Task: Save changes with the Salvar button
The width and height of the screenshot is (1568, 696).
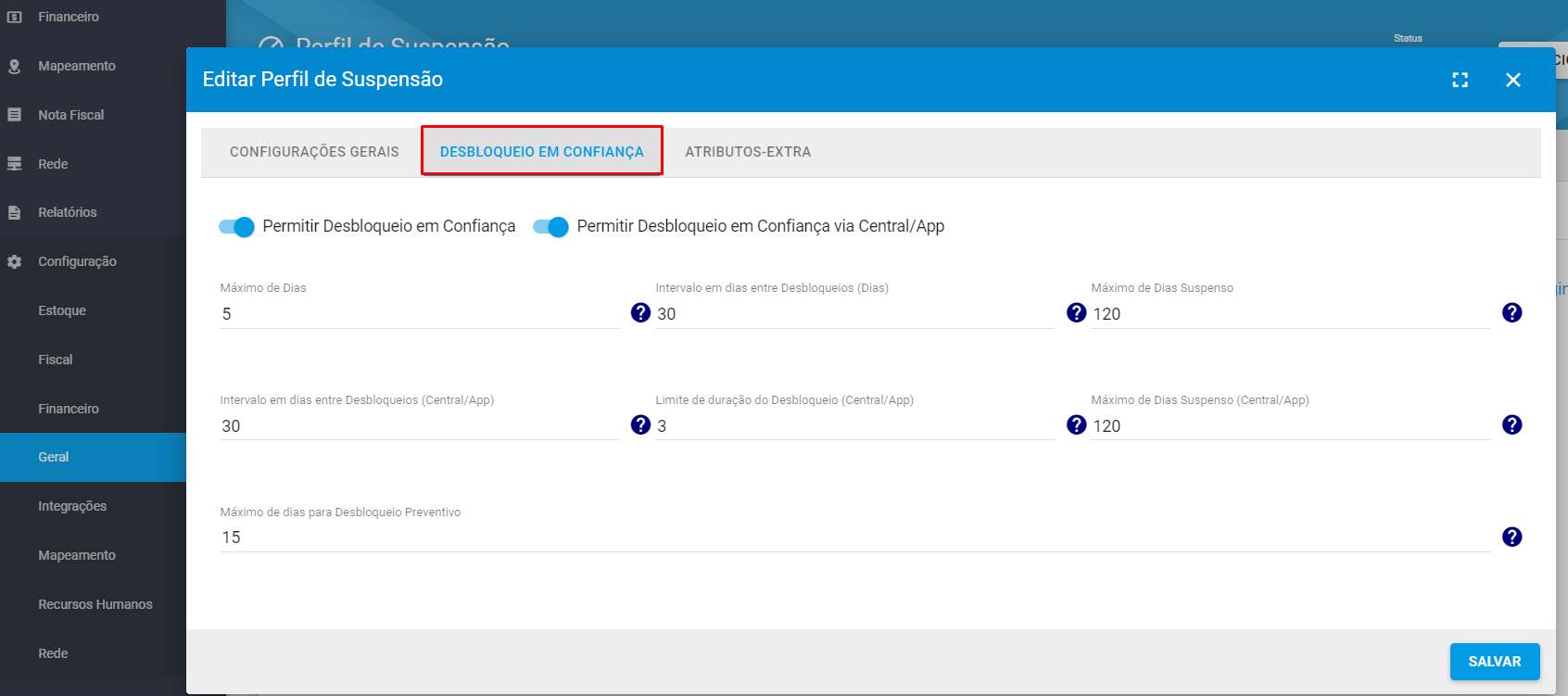Action: 1495,662
